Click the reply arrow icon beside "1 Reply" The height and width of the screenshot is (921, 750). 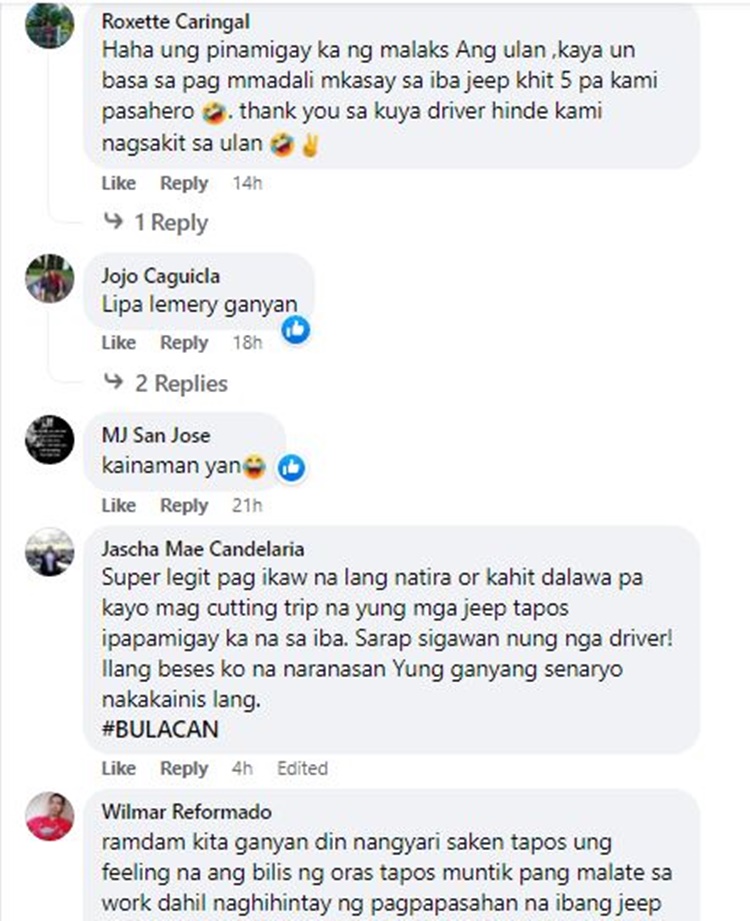113,221
